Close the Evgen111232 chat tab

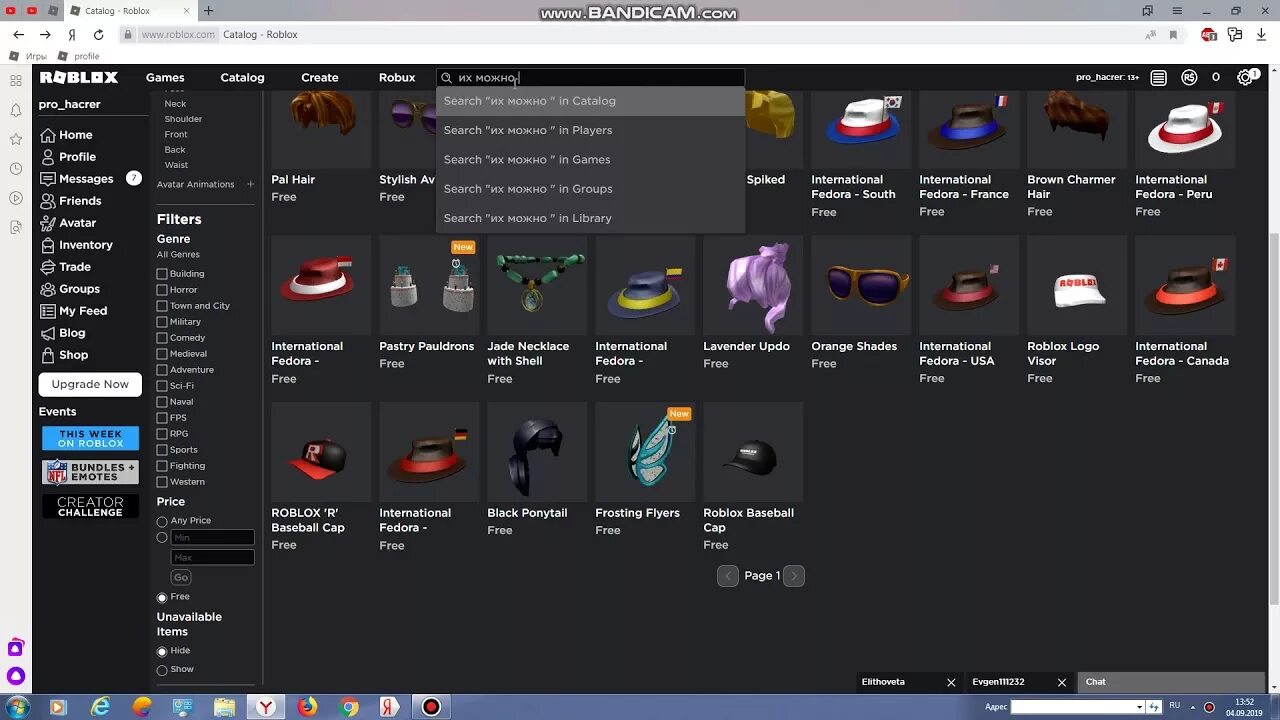[1062, 682]
